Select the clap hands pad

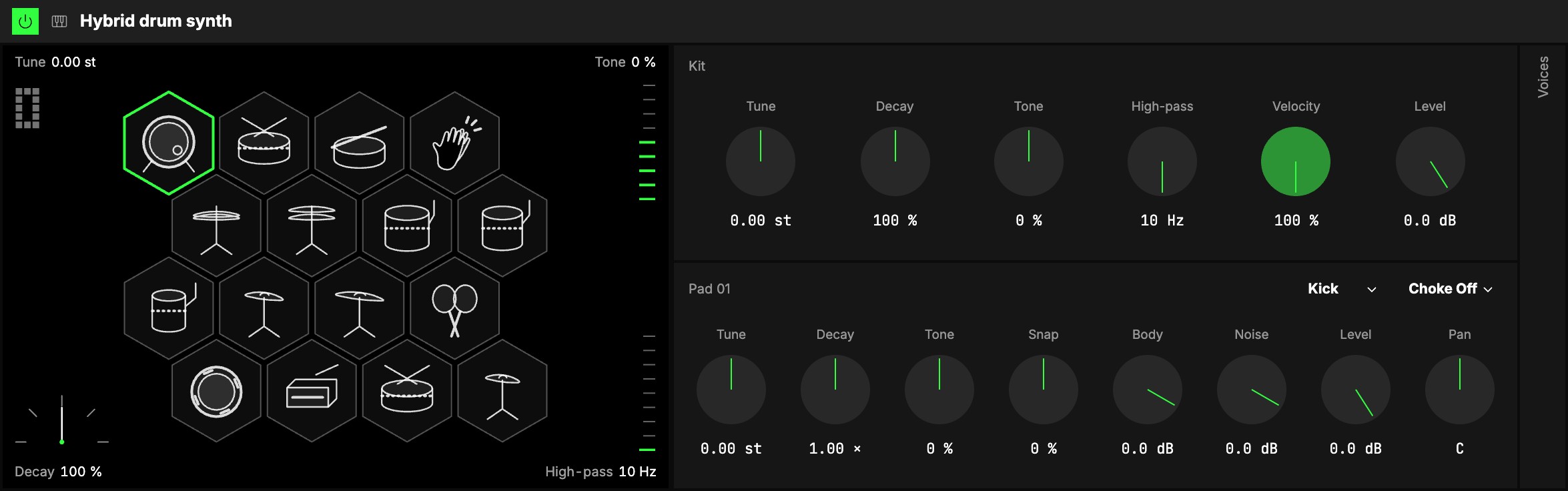click(x=455, y=143)
